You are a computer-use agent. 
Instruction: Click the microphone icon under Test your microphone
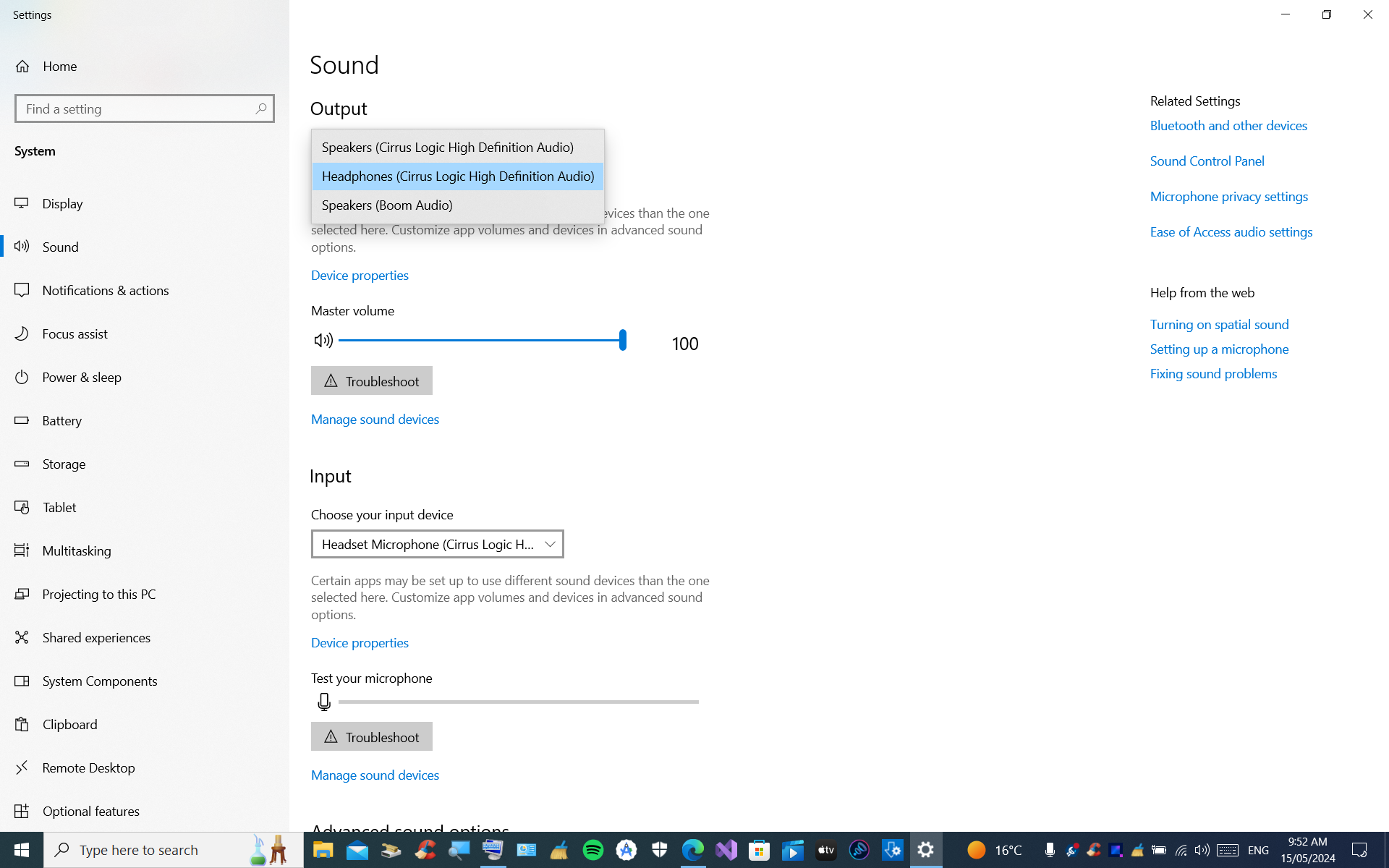tap(323, 701)
